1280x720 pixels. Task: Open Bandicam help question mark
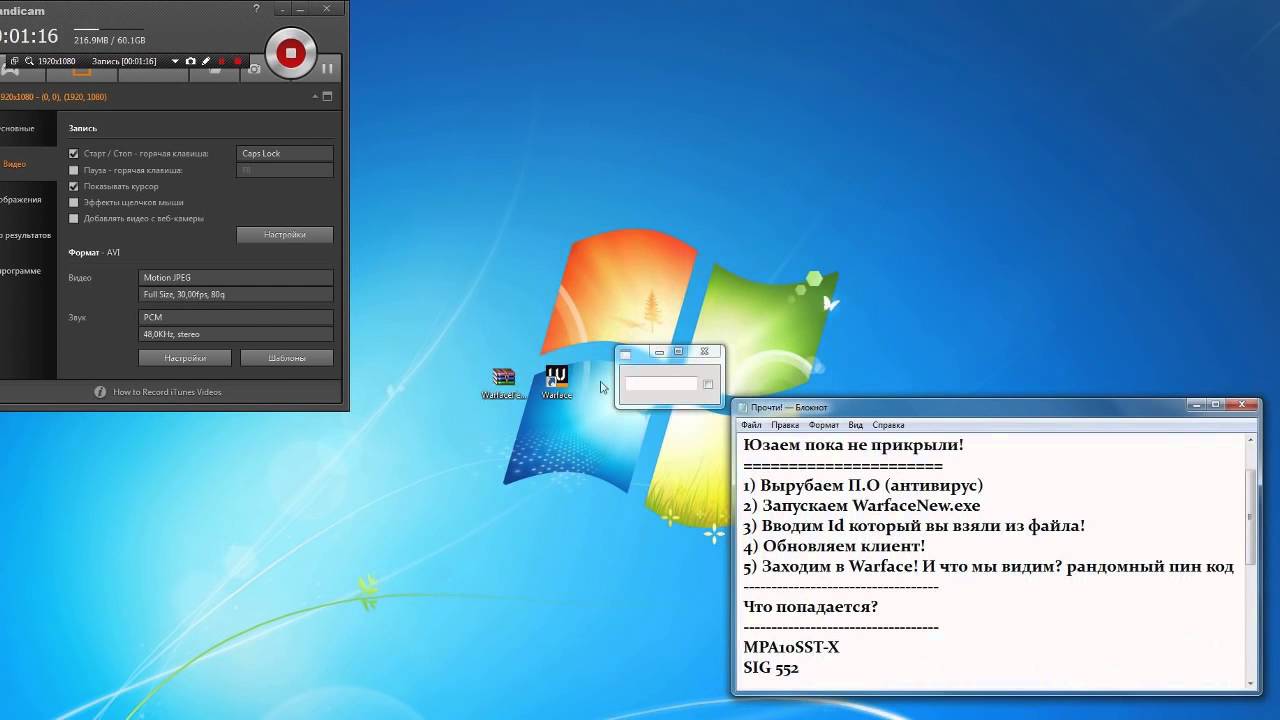tap(258, 9)
